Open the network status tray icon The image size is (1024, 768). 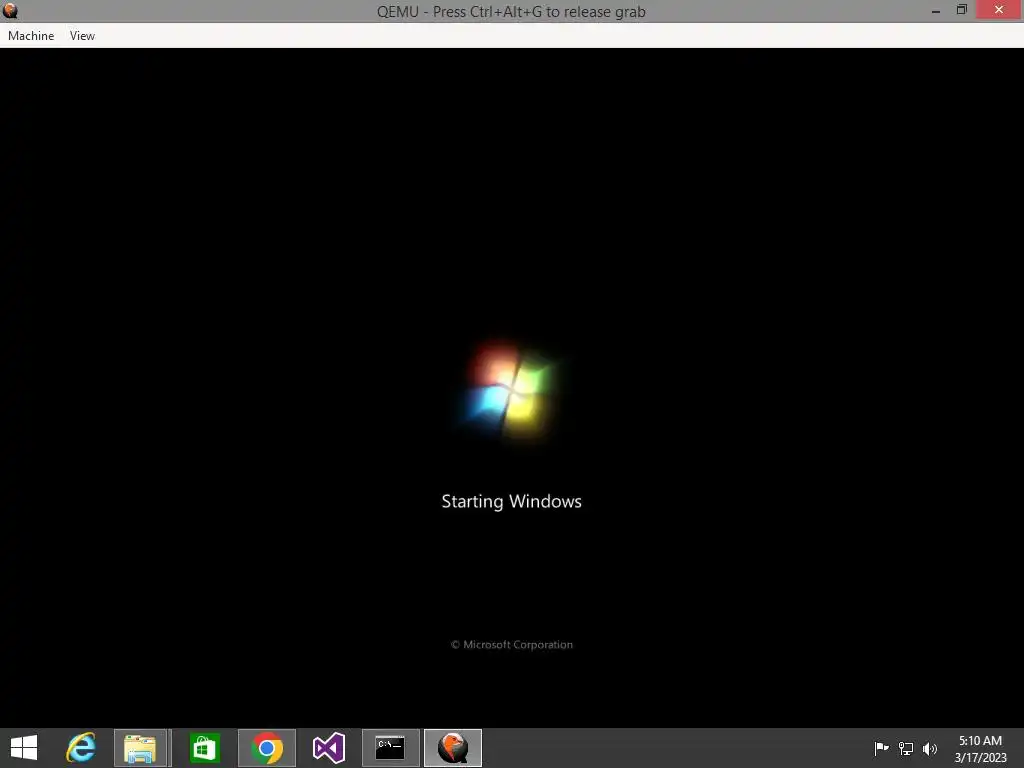pyautogui.click(x=906, y=748)
